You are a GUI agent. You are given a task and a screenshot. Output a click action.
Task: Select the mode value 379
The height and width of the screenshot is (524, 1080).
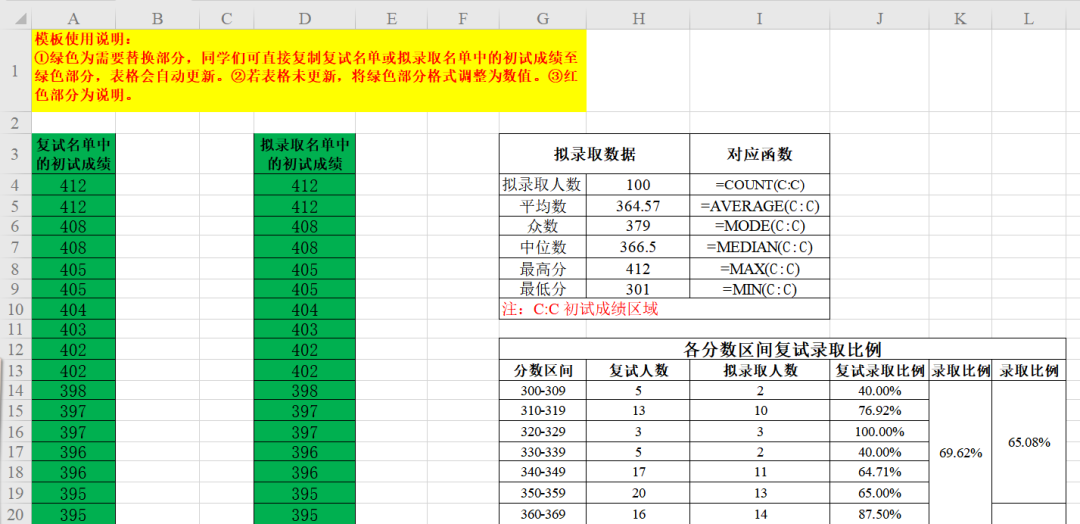coord(638,227)
